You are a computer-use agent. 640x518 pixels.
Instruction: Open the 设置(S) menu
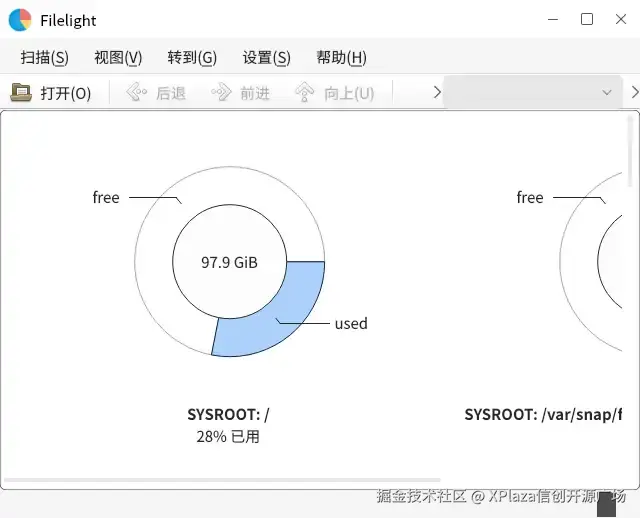266,57
